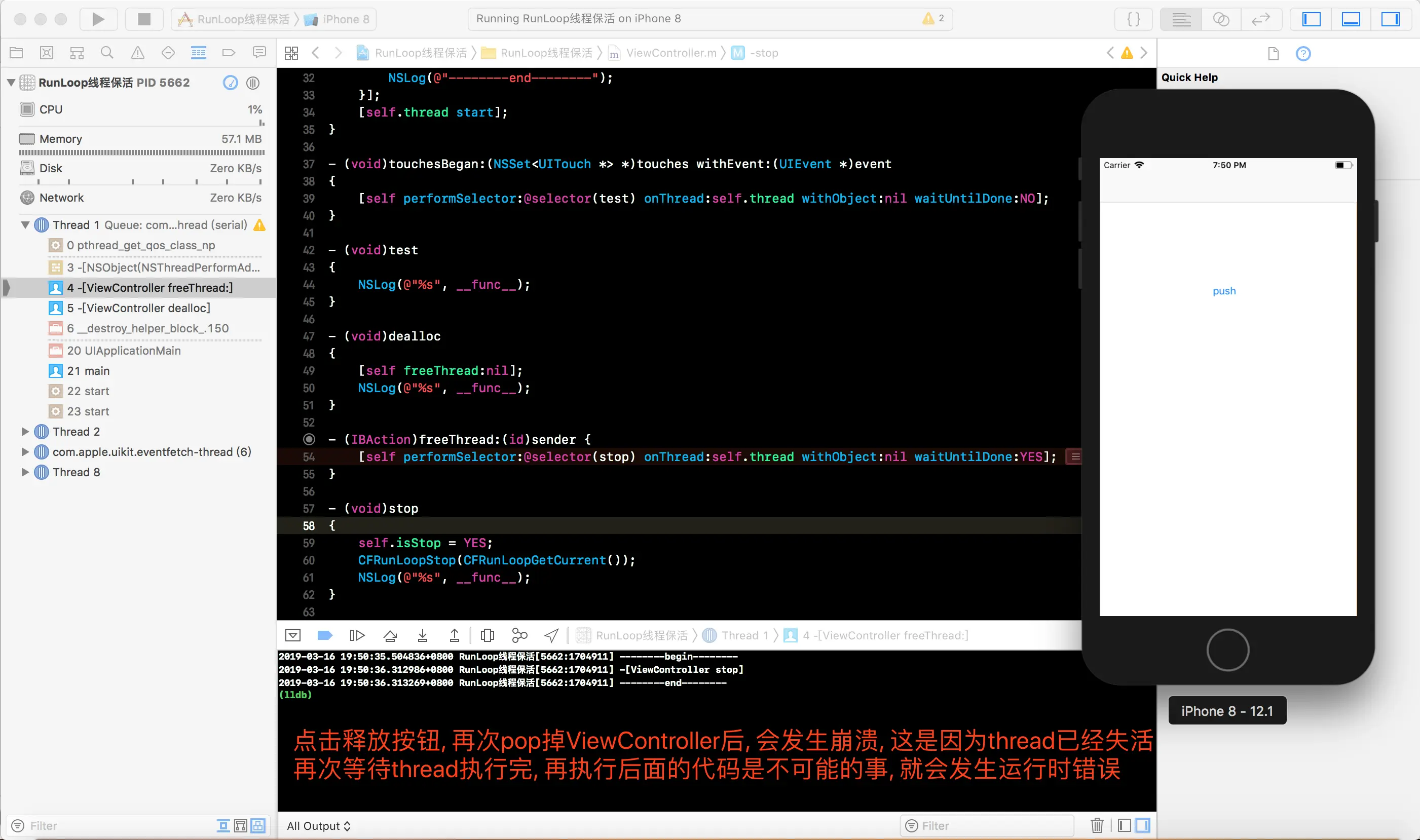Viewport: 1420px width, 840px height.
Task: Click the push button in simulator
Action: click(x=1223, y=291)
